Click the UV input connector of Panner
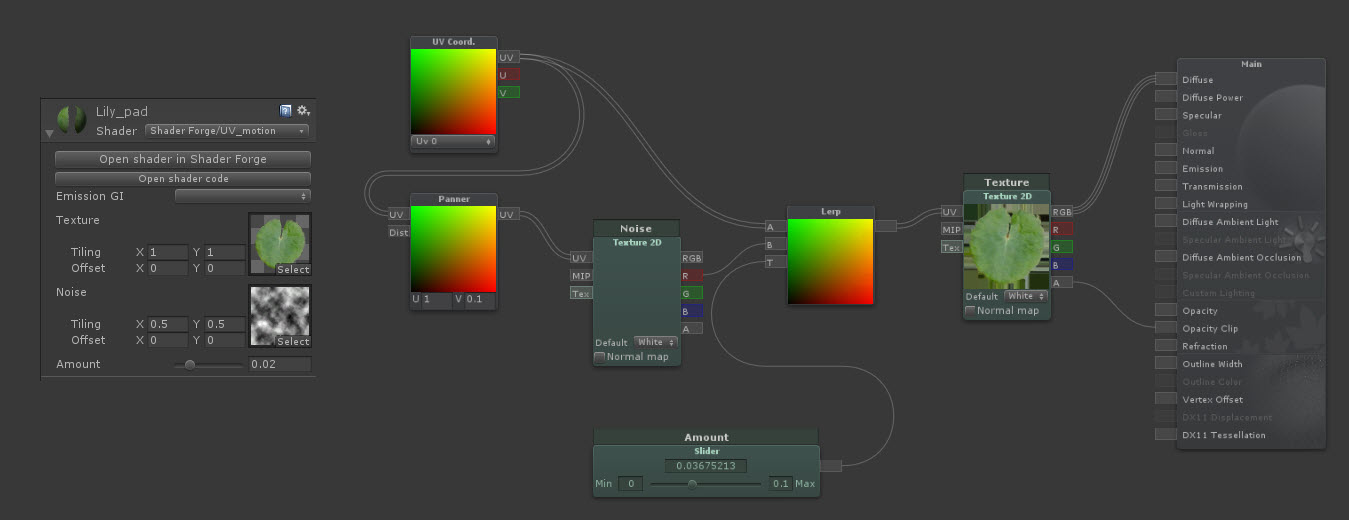The image size is (1349, 520). coord(398,214)
